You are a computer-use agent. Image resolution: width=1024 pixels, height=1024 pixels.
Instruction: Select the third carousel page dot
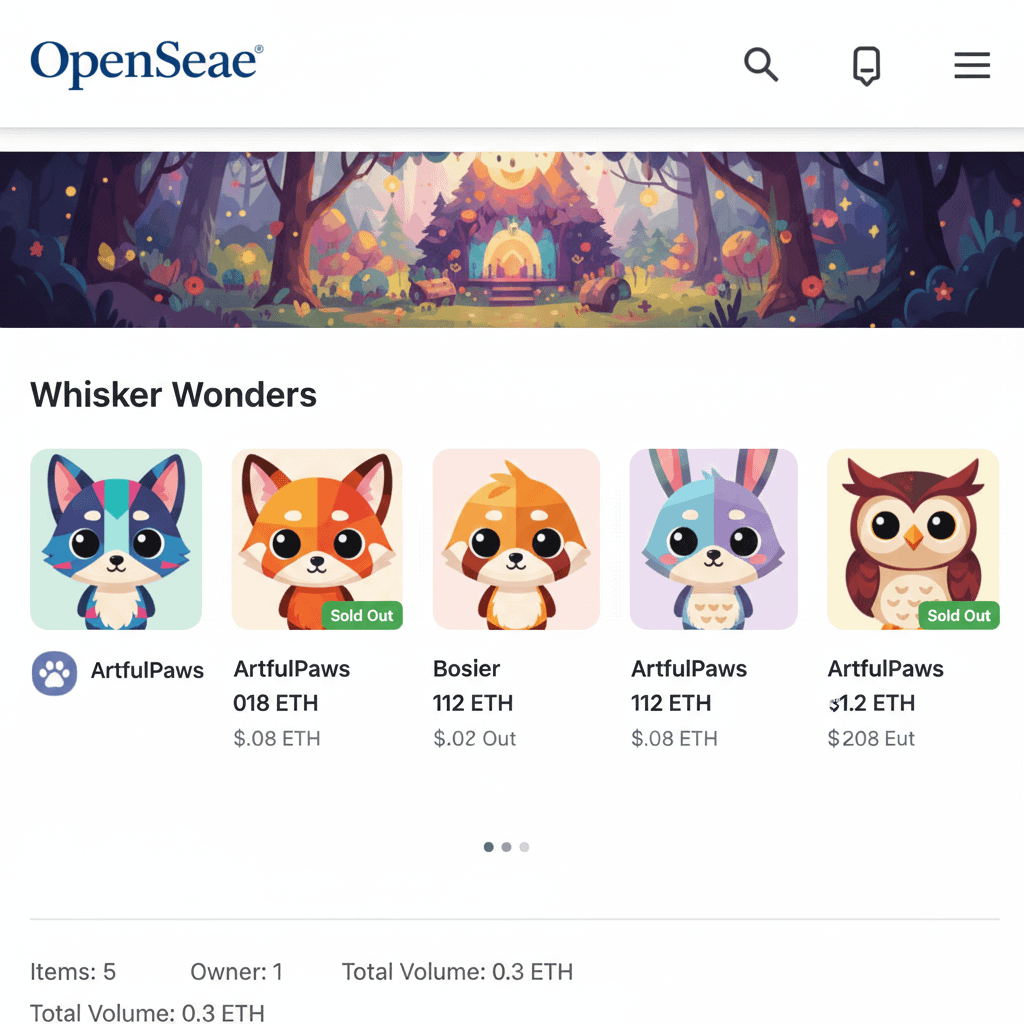click(x=524, y=847)
